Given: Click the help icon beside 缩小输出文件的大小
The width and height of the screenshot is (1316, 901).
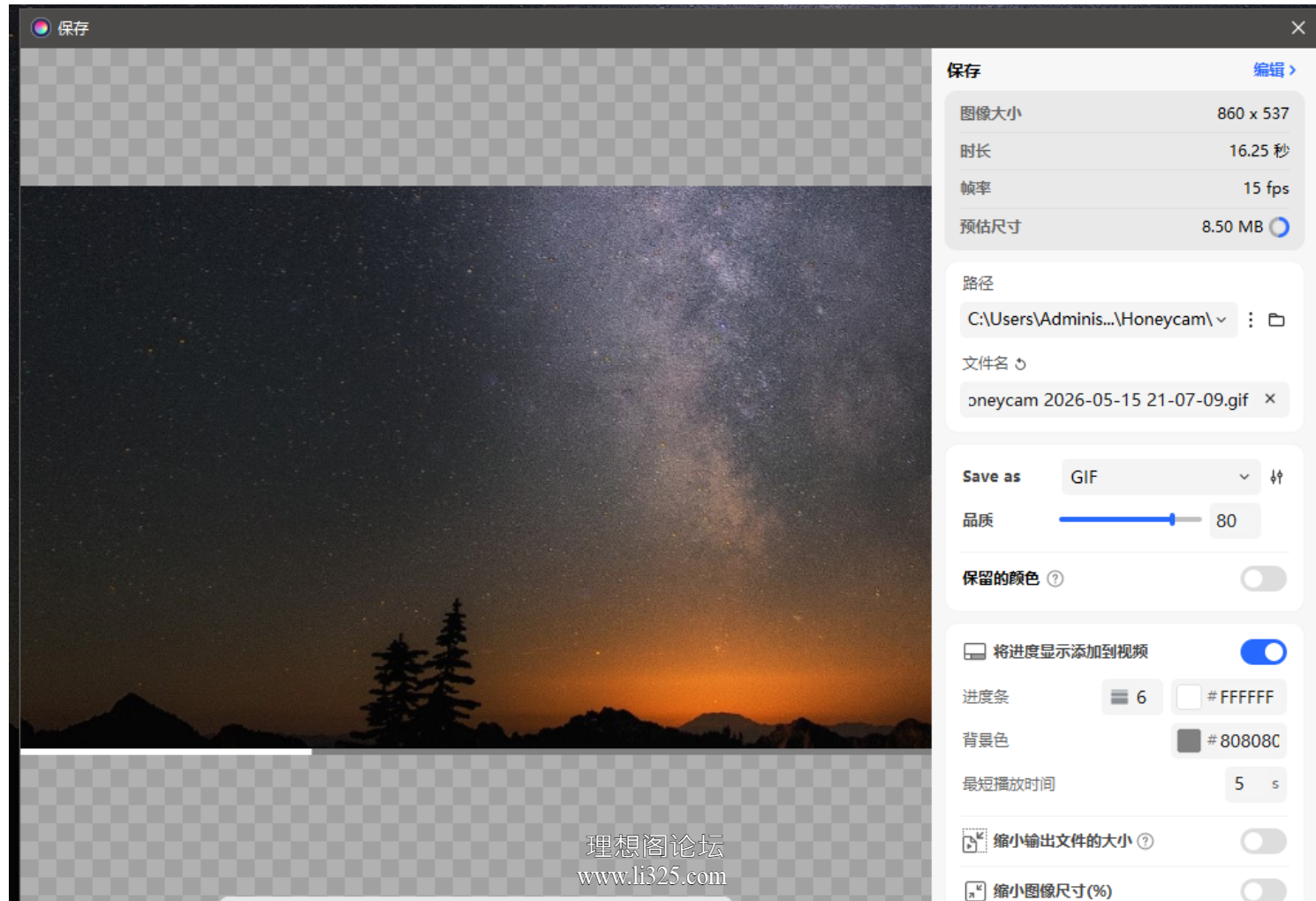Looking at the screenshot, I should tap(1146, 841).
